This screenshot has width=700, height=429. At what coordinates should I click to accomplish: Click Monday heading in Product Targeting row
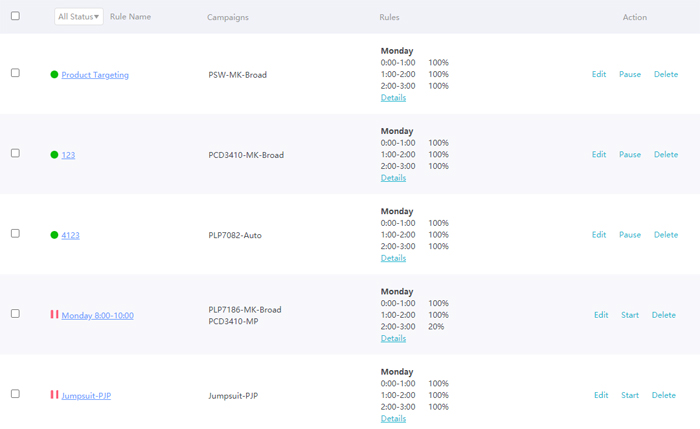pos(397,51)
